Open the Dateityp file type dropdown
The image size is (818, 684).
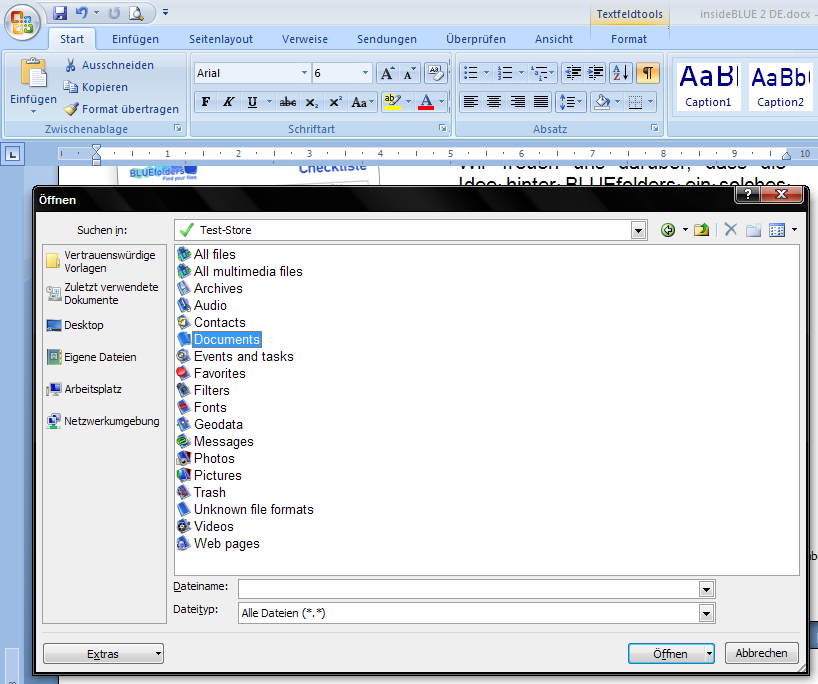[706, 613]
